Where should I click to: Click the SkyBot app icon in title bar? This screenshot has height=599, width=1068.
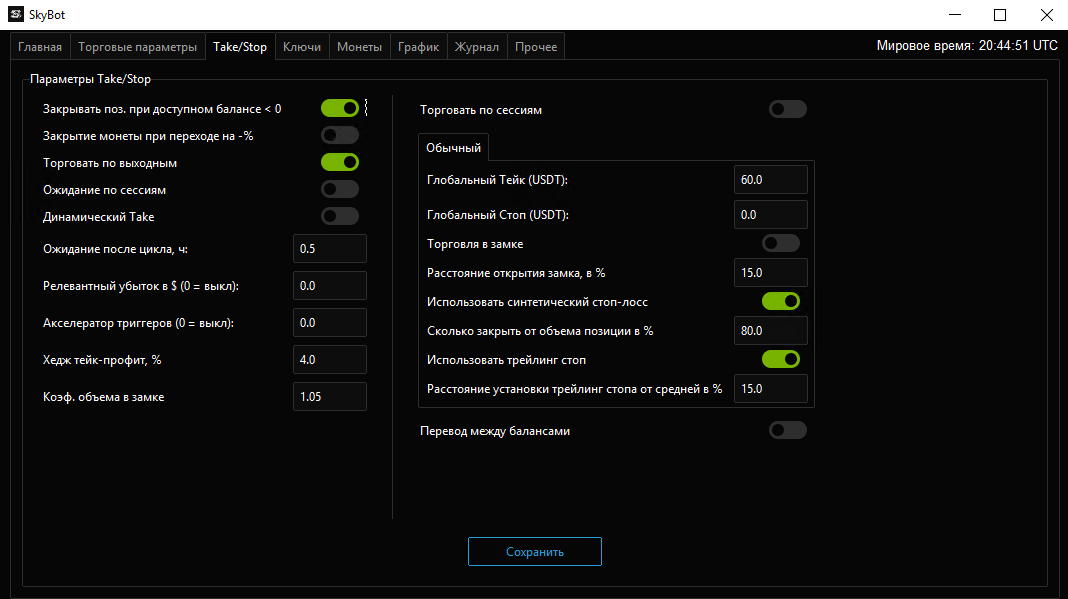pyautogui.click(x=16, y=14)
